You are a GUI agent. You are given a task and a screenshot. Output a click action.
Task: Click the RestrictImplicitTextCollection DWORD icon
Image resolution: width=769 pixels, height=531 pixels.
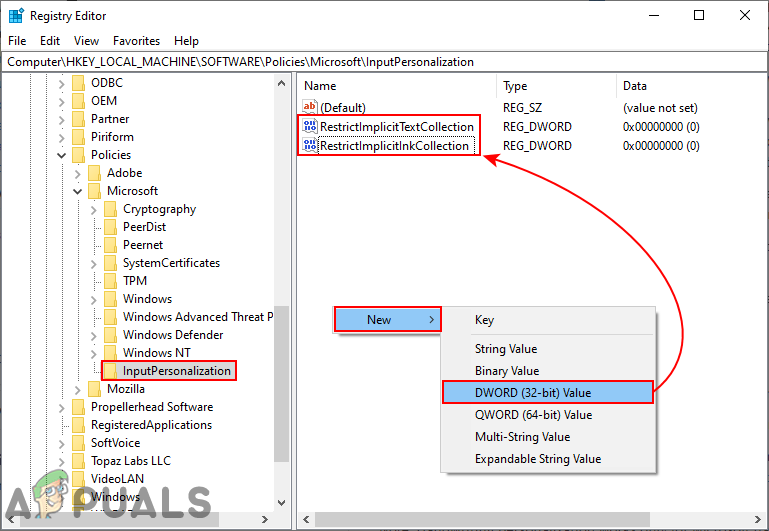309,126
